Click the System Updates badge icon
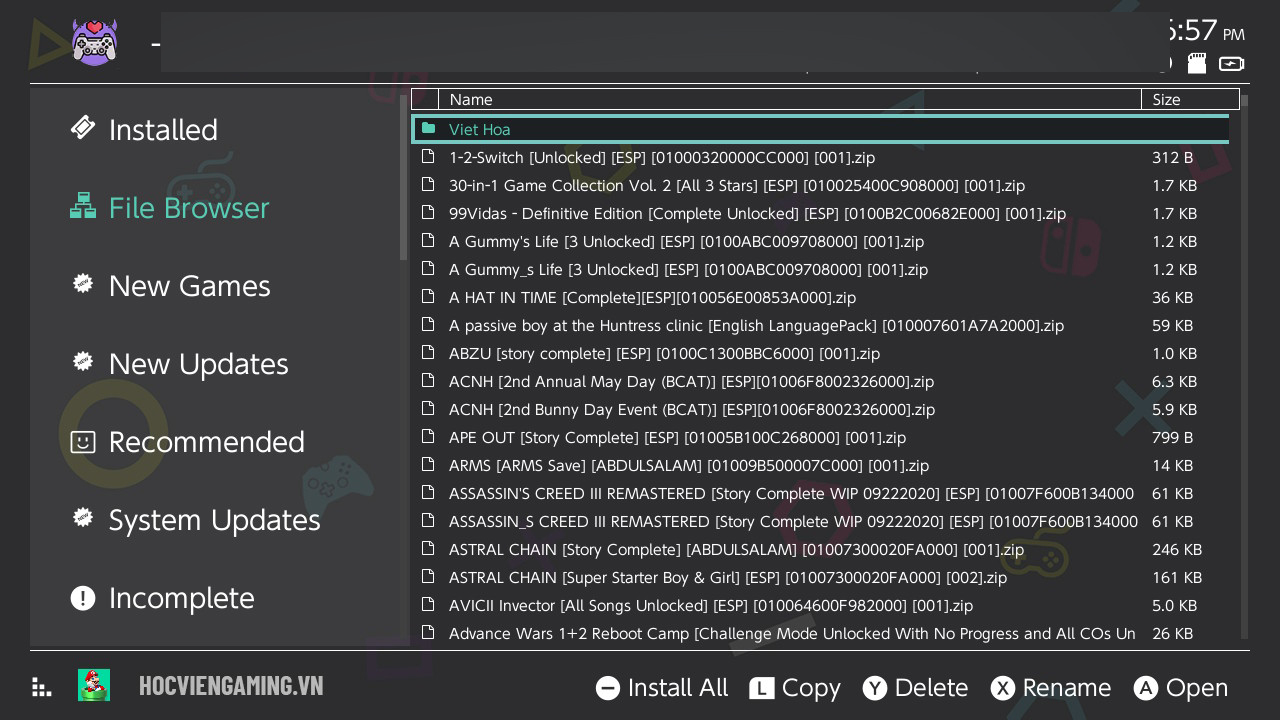The width and height of the screenshot is (1280, 720). coord(83,518)
